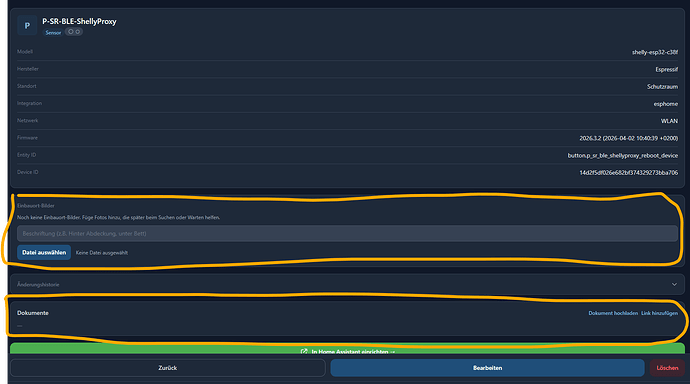Click the Änderungshistorie section label
Viewport: 690px width, 384px height.
click(38, 285)
